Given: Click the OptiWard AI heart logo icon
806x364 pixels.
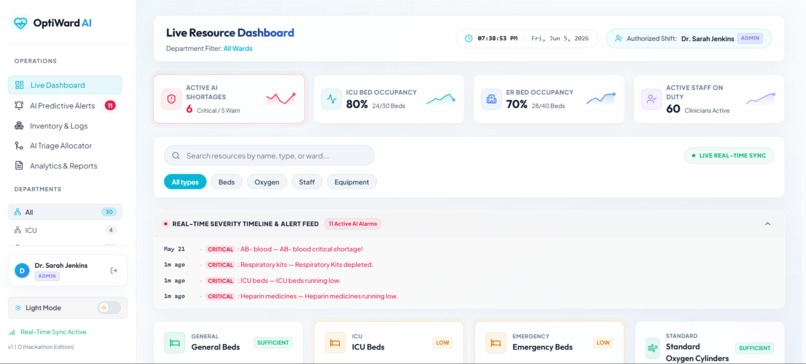Looking at the screenshot, I should point(20,23).
